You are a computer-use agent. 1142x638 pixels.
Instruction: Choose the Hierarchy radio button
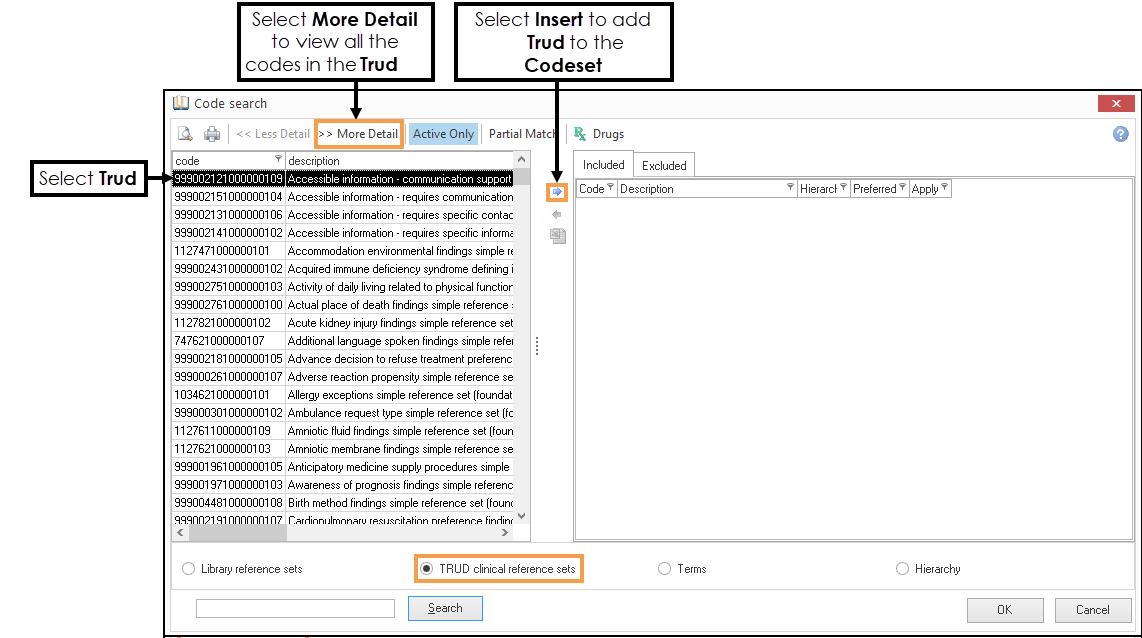[x=903, y=569]
